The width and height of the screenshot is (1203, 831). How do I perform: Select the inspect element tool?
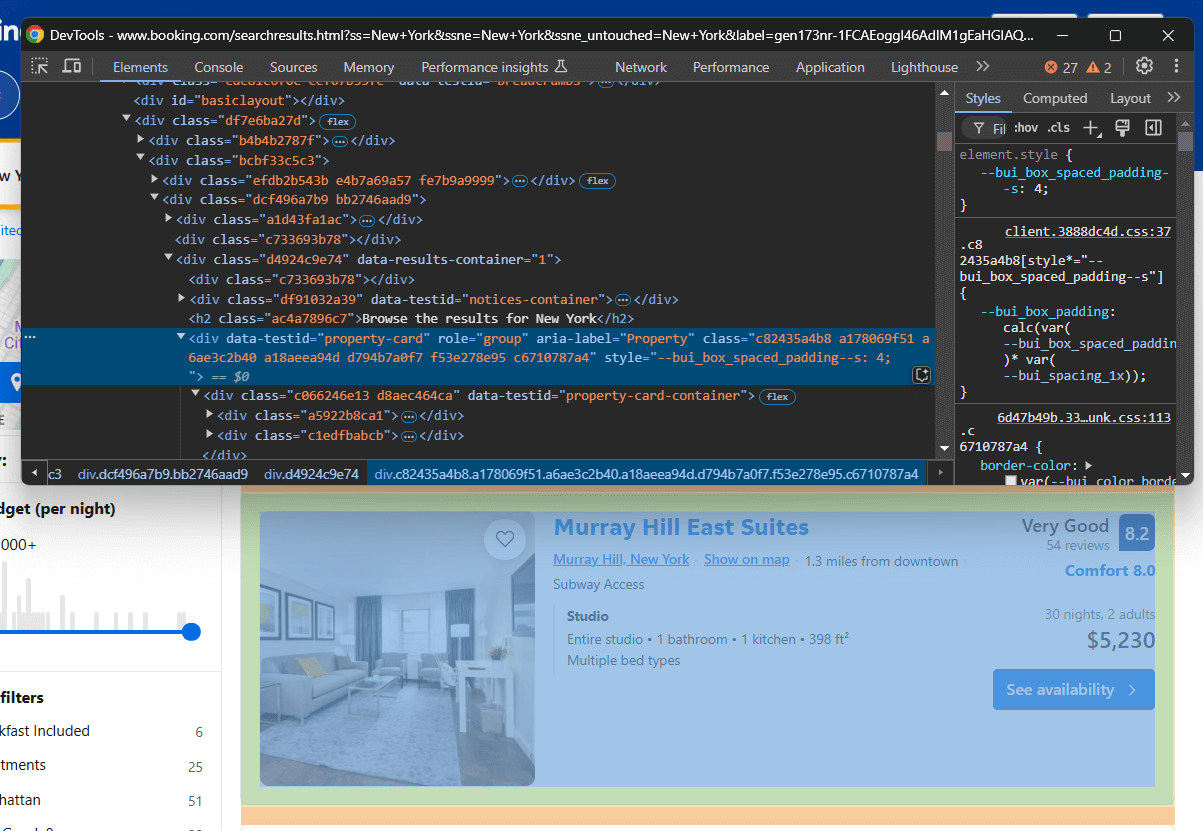pos(41,66)
